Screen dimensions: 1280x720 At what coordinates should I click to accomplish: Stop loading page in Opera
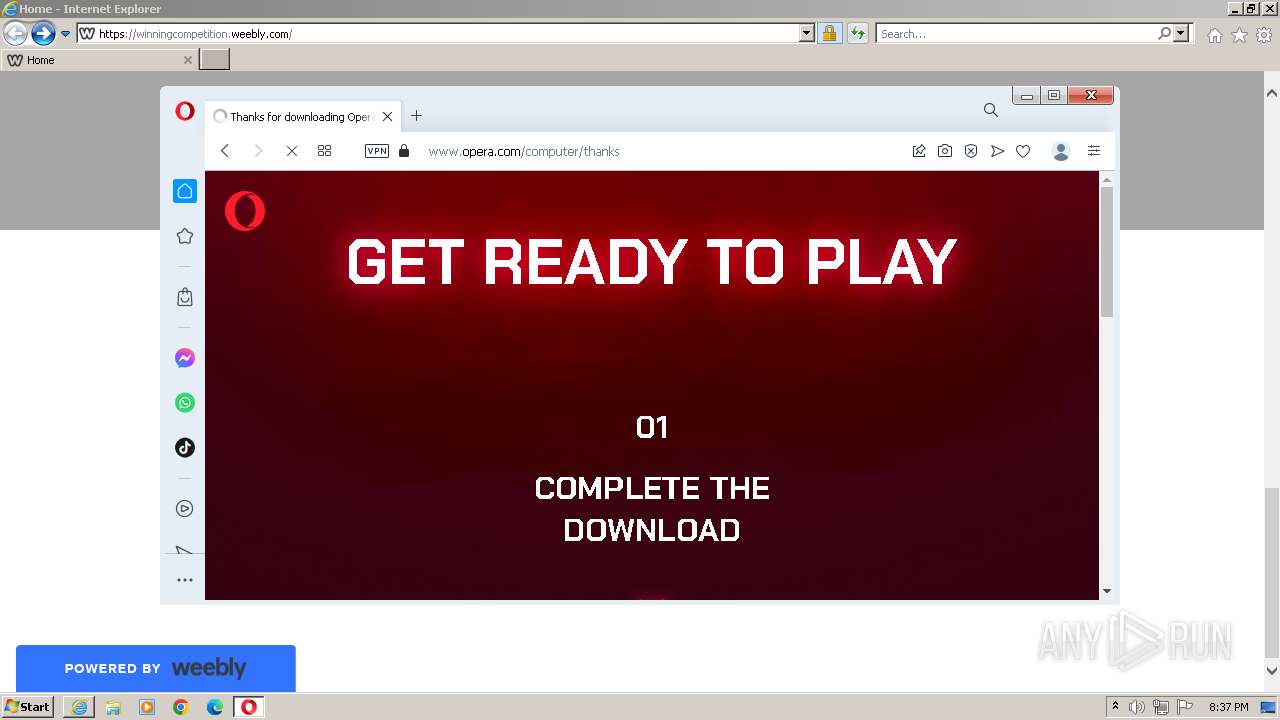291,151
